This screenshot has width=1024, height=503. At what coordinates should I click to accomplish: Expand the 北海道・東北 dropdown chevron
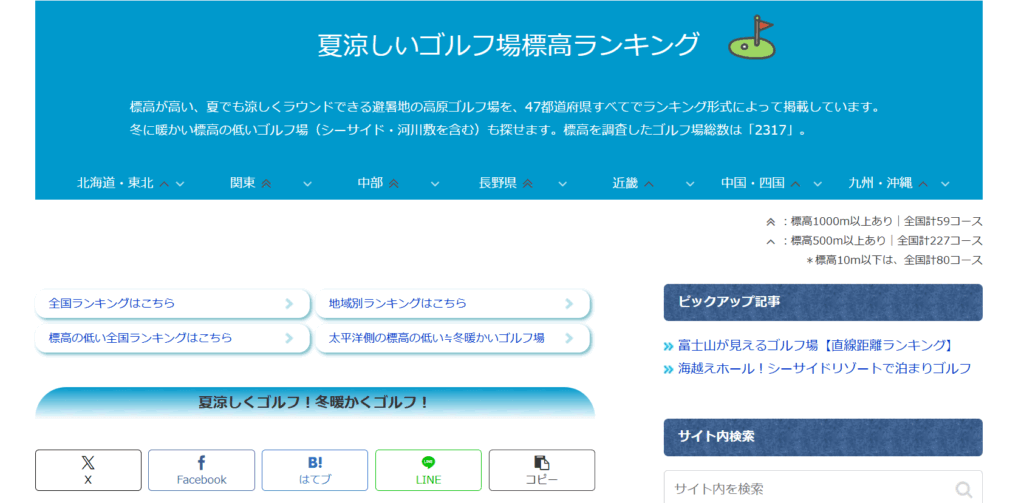coord(181,184)
